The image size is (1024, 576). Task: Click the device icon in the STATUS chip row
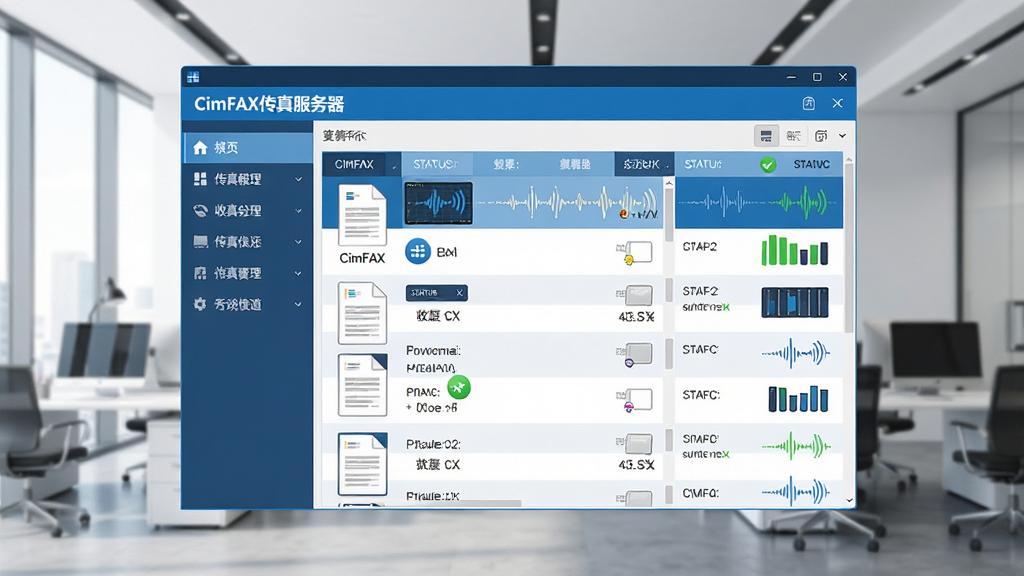(634, 295)
